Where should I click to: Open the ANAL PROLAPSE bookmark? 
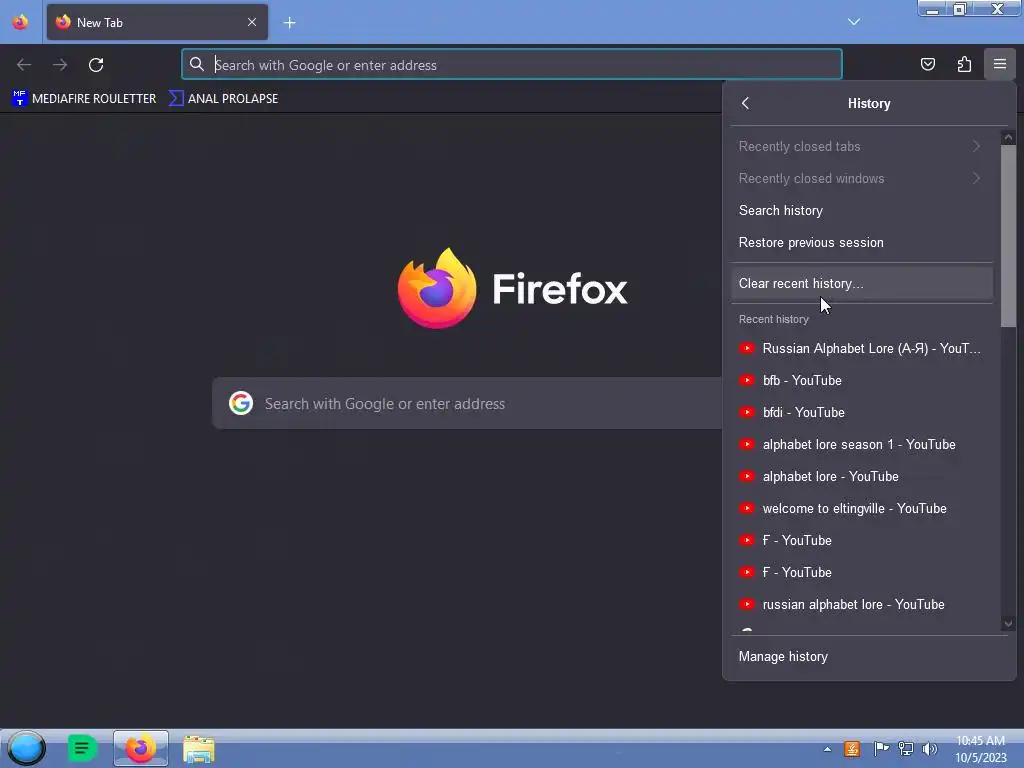click(223, 99)
